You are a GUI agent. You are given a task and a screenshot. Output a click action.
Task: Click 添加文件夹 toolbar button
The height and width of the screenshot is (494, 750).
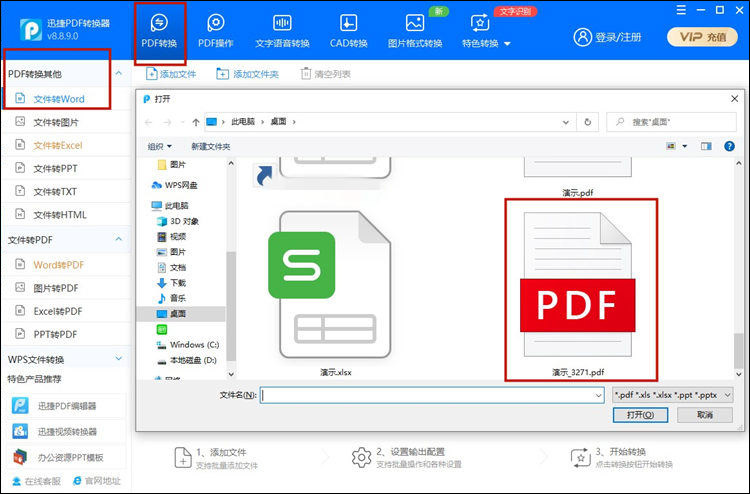coord(247,74)
